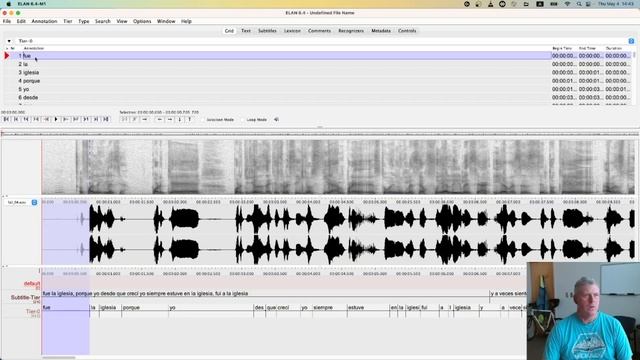
Task: Click the default tier label in timeline
Action: [31, 284]
